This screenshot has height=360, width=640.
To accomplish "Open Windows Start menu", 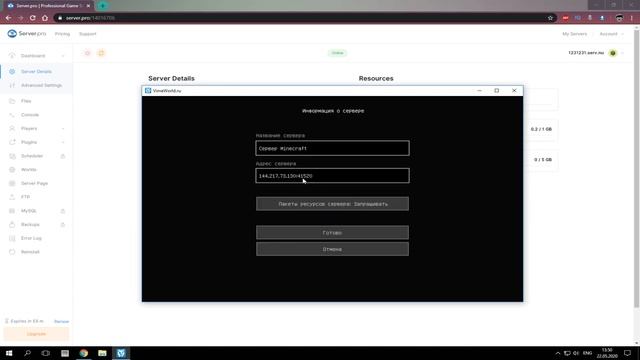I will point(9,353).
